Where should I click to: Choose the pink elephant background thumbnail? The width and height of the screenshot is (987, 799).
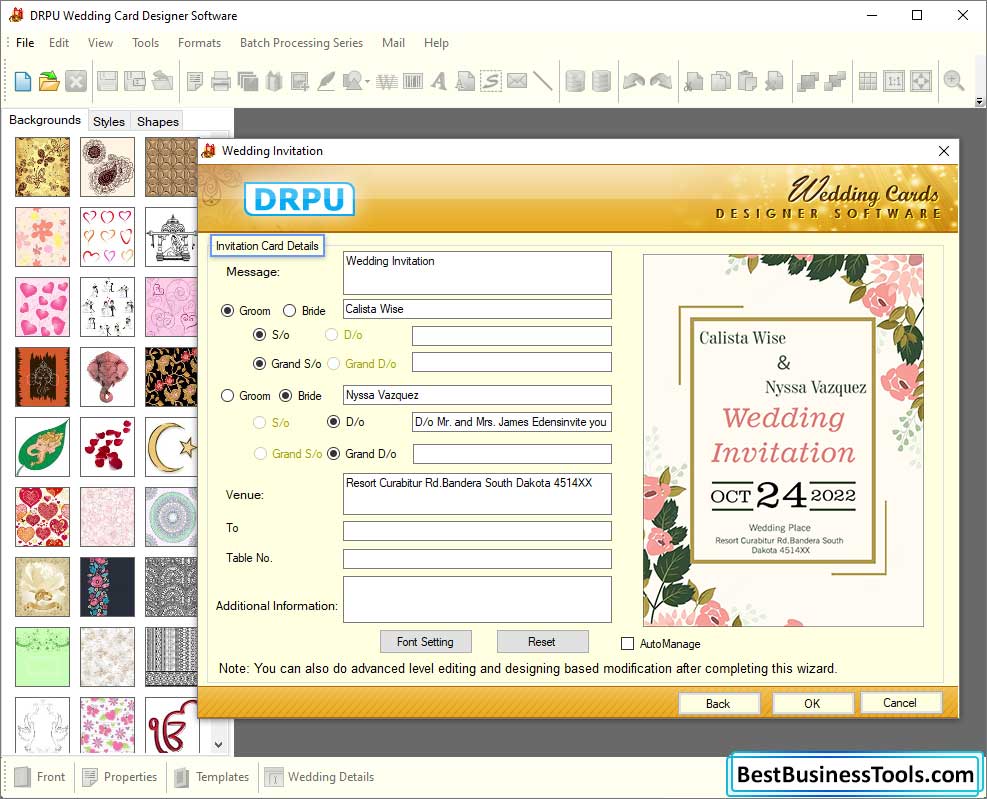(108, 377)
